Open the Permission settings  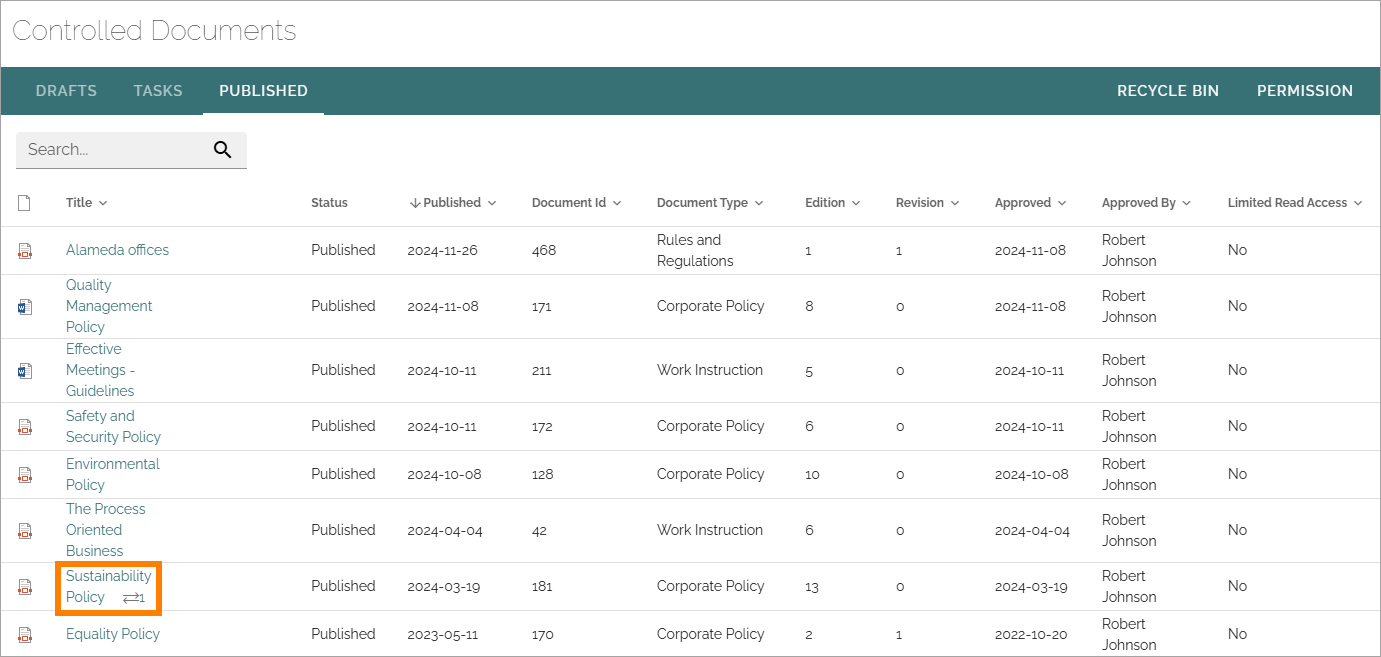click(1305, 91)
